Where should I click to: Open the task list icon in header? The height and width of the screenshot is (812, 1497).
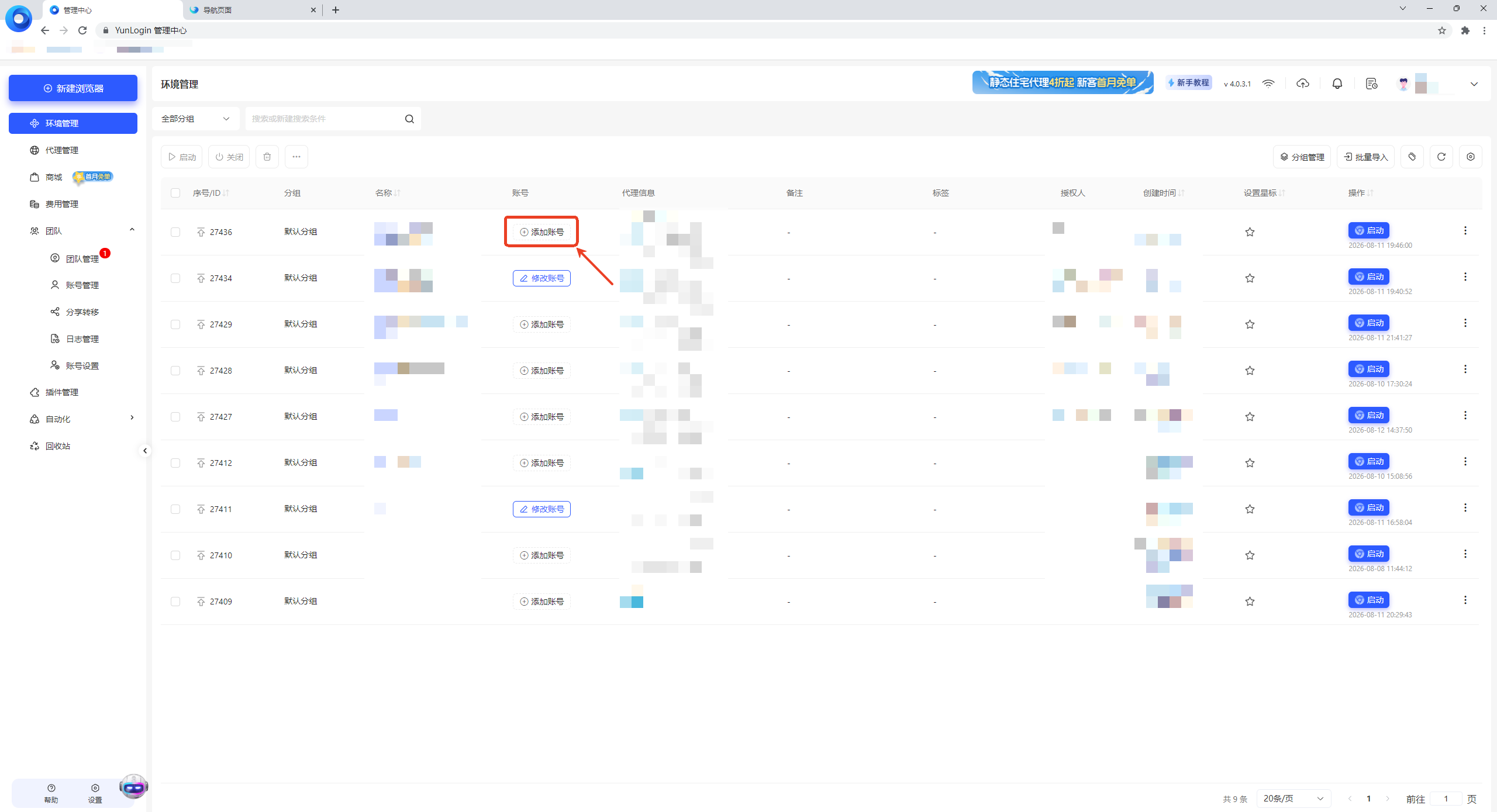(x=1371, y=84)
